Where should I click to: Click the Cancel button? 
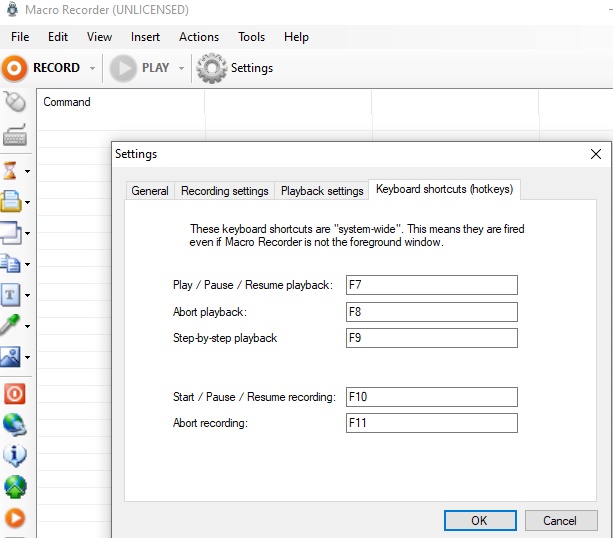pyautogui.click(x=561, y=520)
